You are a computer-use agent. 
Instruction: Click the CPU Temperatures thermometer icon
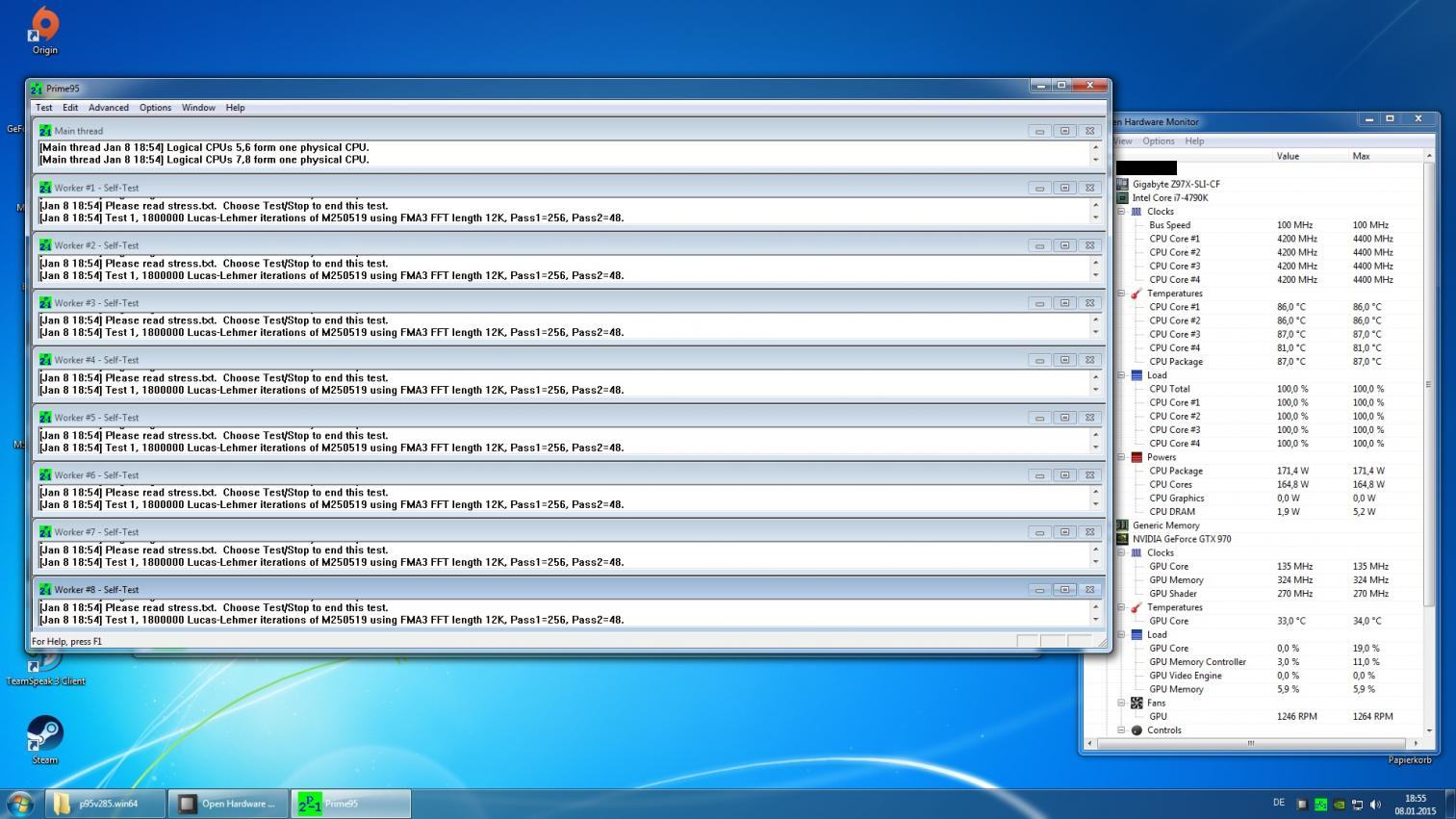click(1137, 294)
